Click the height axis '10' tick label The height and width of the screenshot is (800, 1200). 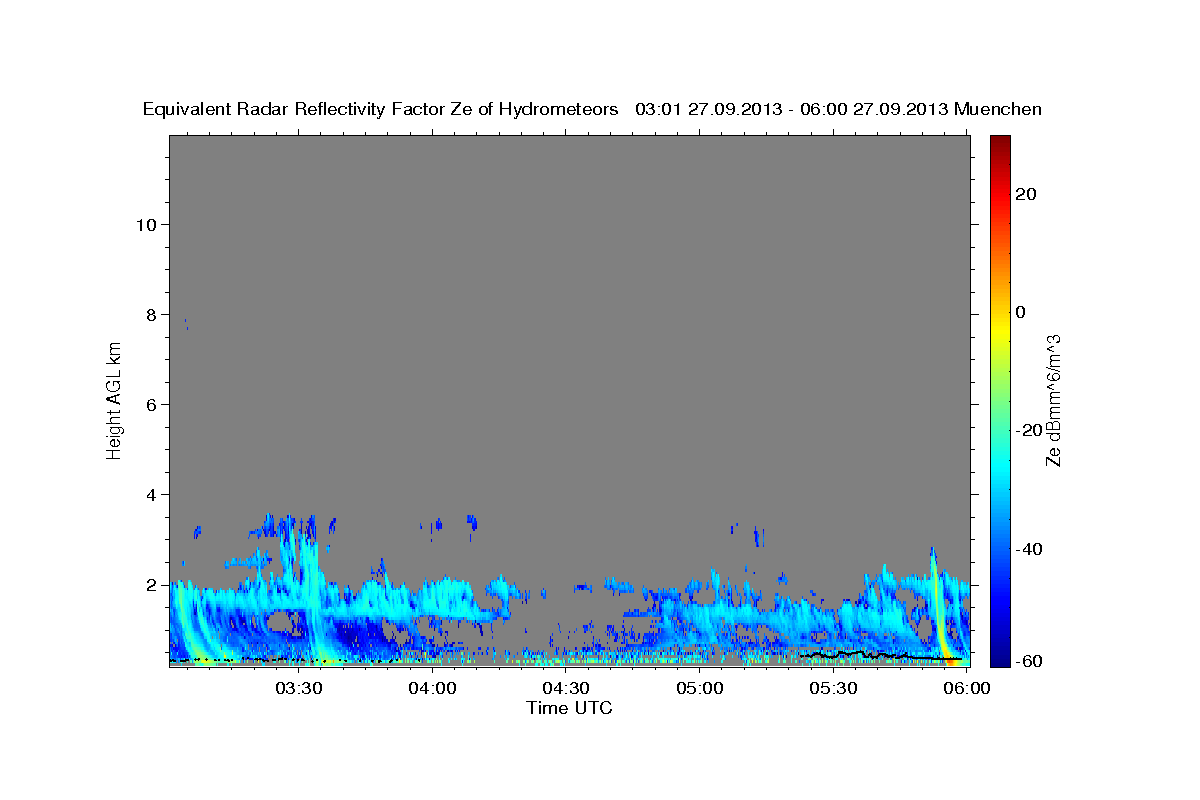pos(146,224)
